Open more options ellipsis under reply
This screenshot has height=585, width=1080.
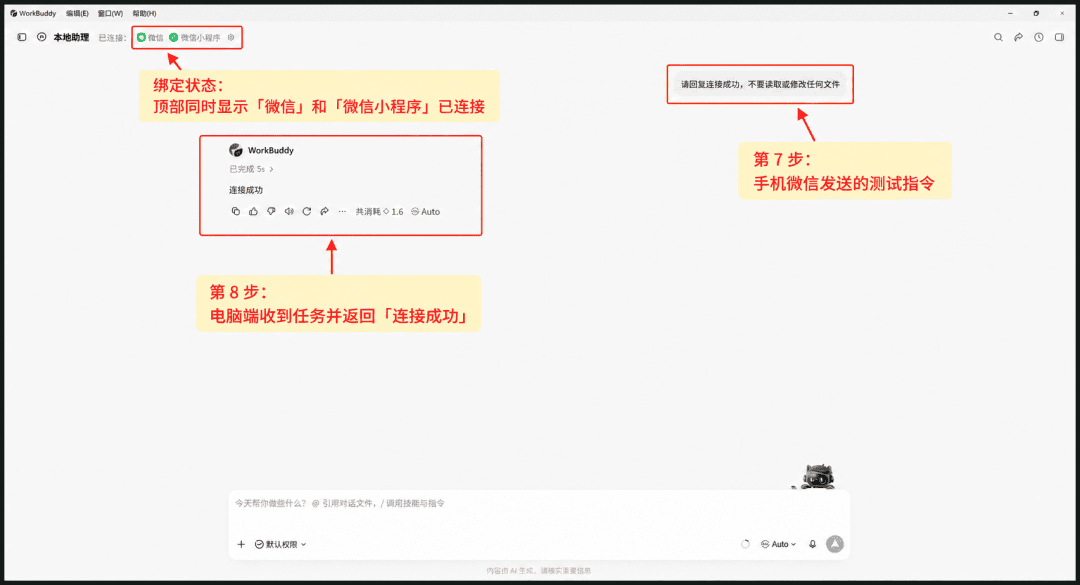point(342,212)
